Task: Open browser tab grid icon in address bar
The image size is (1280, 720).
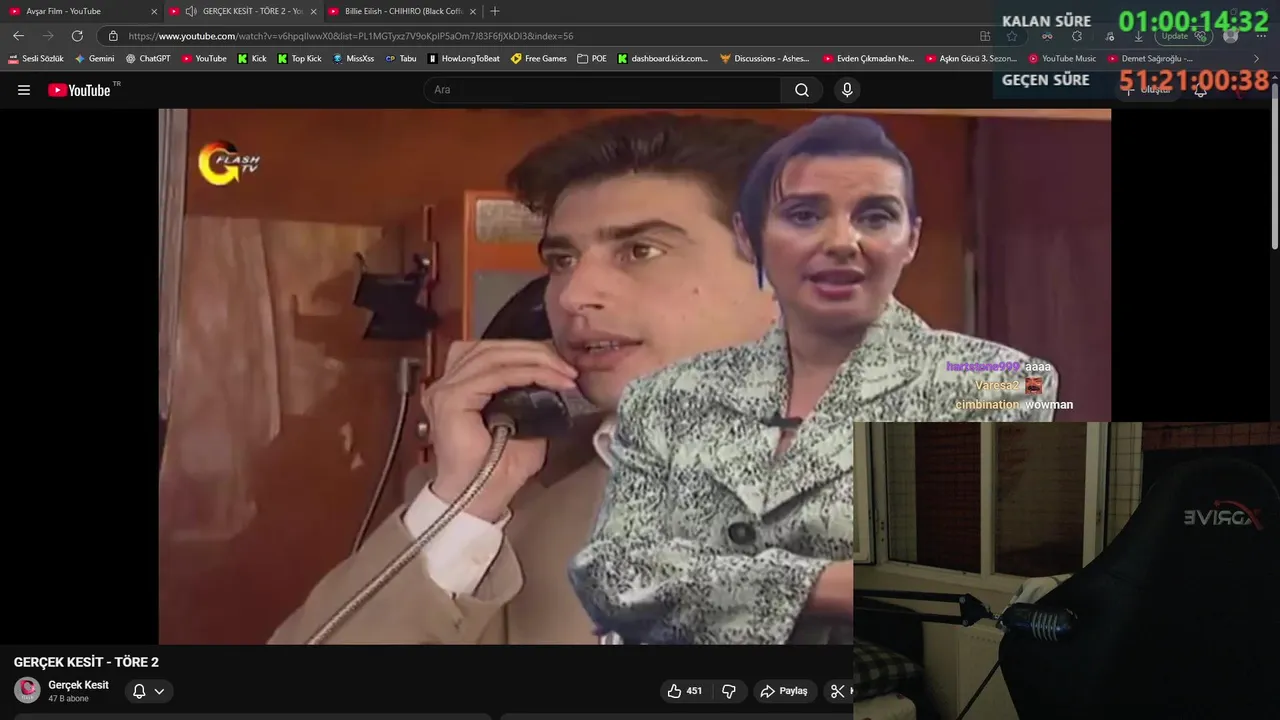Action: (x=985, y=36)
